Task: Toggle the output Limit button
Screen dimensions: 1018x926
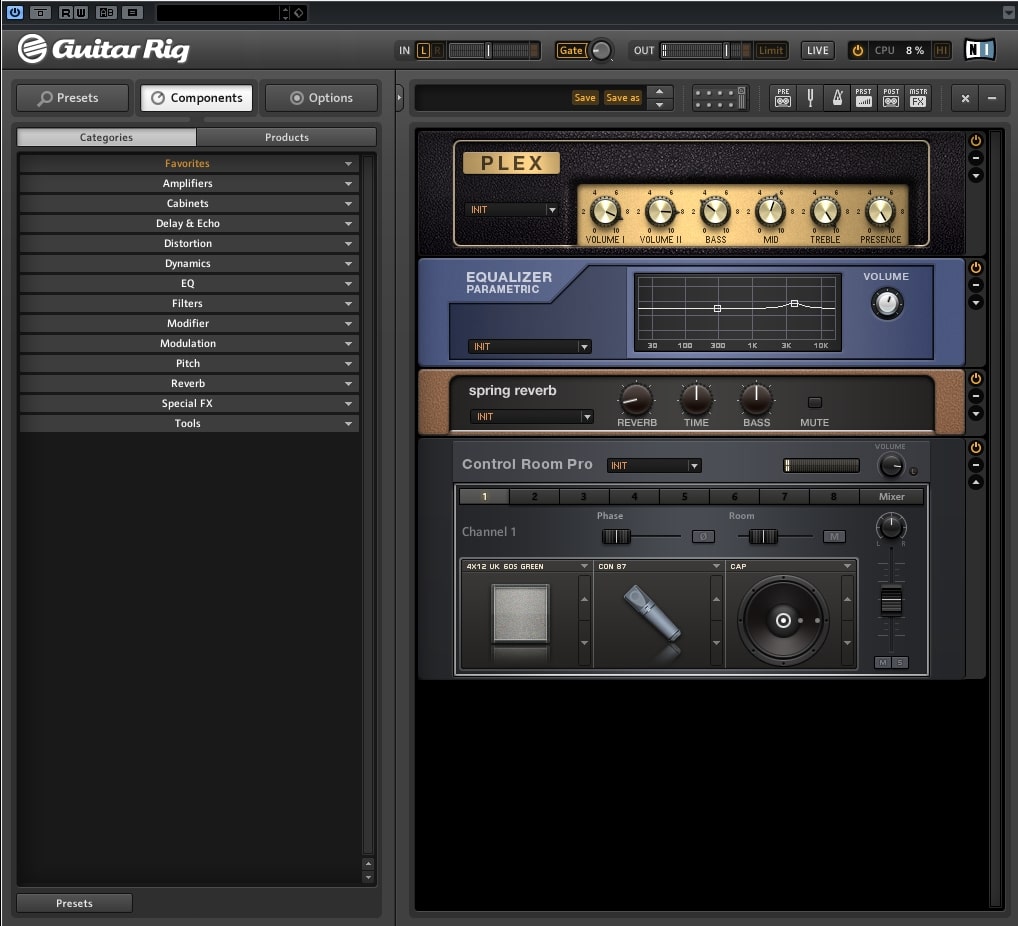Action: (x=771, y=51)
